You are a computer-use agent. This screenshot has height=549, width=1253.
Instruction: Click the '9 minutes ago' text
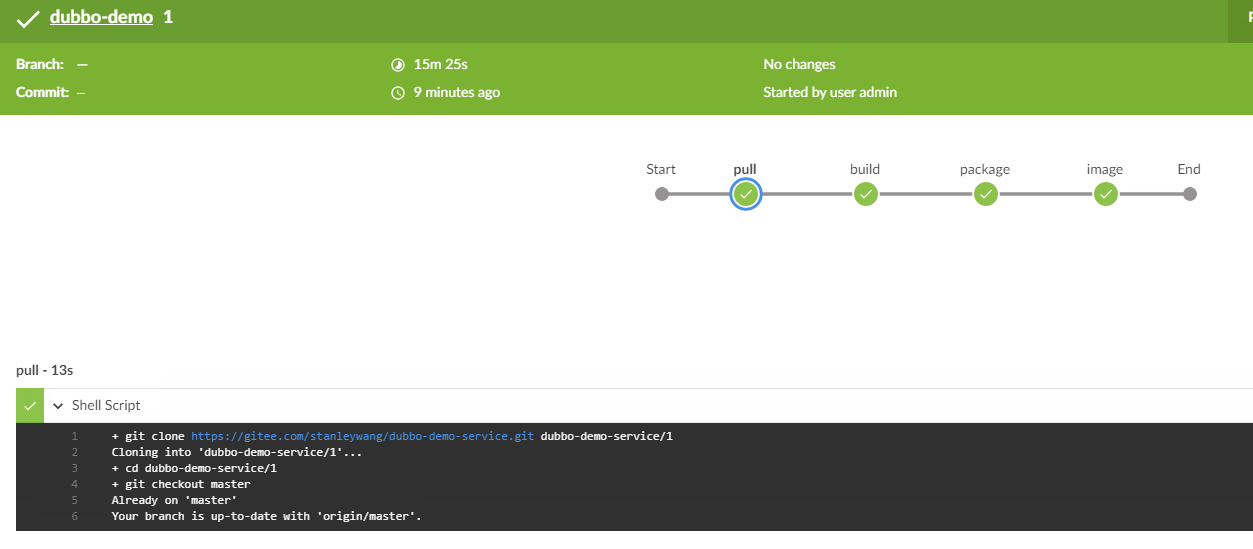pyautogui.click(x=457, y=92)
